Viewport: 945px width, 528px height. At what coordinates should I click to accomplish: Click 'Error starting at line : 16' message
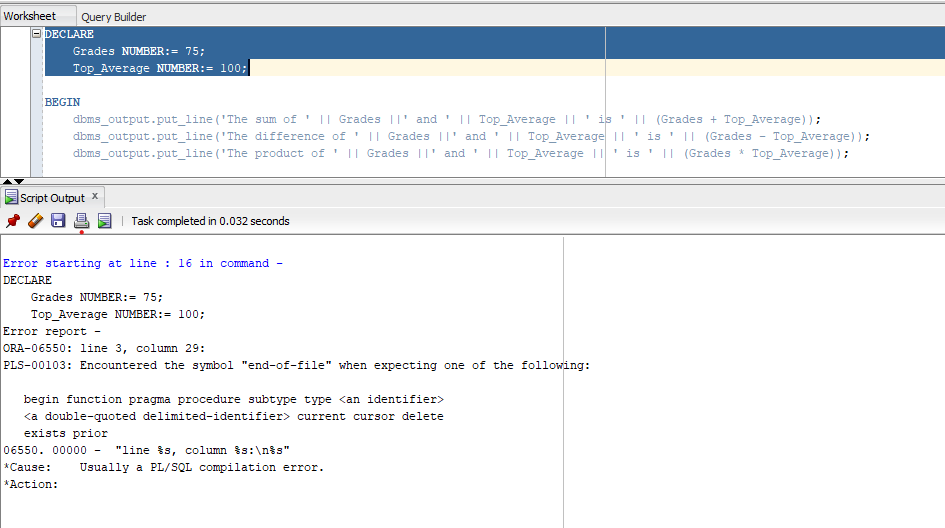tap(143, 263)
